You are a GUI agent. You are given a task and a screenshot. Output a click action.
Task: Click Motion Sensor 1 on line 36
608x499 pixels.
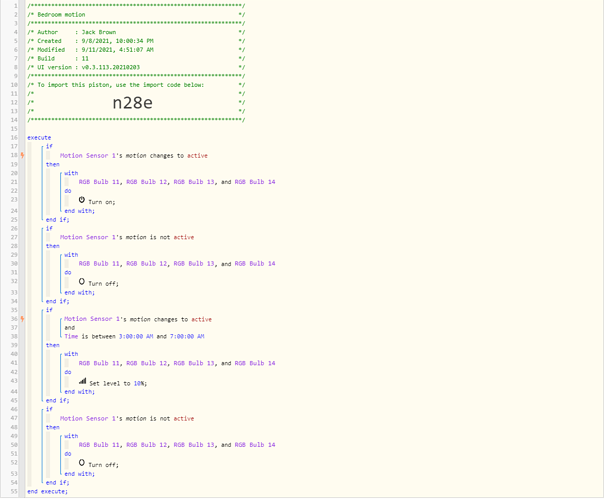tap(92, 319)
